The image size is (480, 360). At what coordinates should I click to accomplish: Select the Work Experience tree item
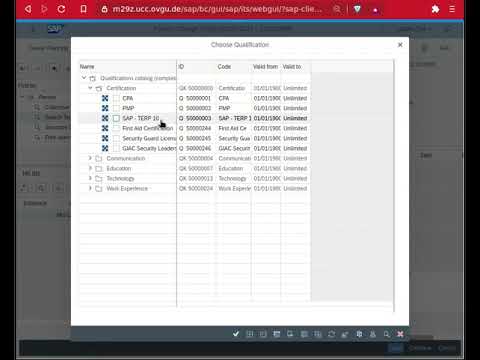[x=127, y=189]
